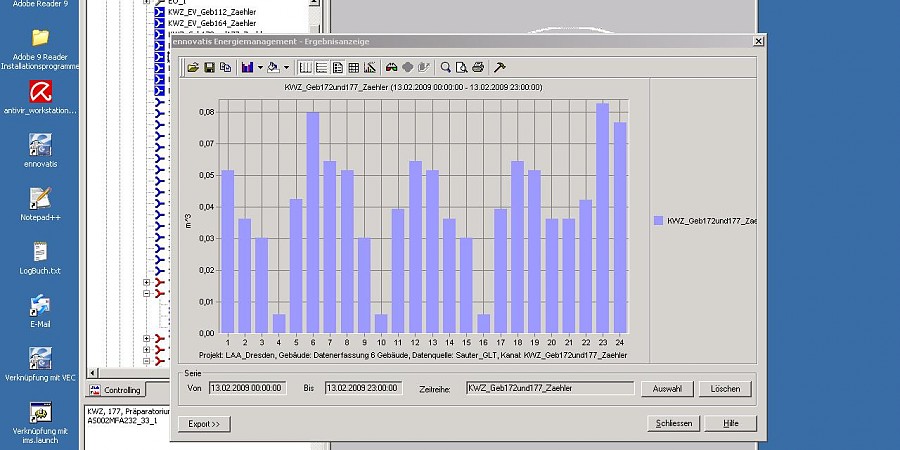Click the copy icon in the toolbar
The width and height of the screenshot is (900, 450).
pyautogui.click(x=225, y=67)
